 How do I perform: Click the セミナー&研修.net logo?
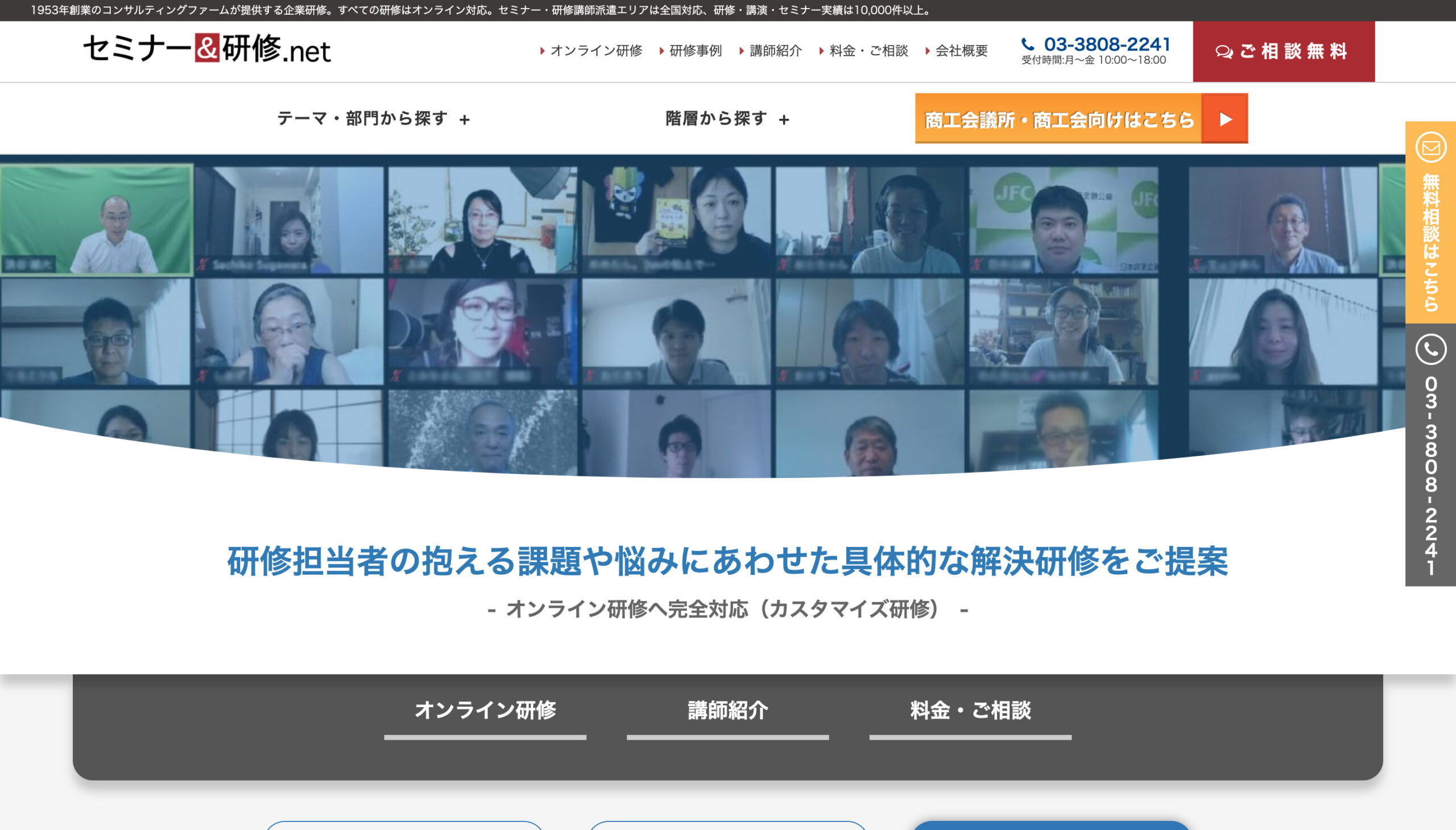[x=206, y=49]
